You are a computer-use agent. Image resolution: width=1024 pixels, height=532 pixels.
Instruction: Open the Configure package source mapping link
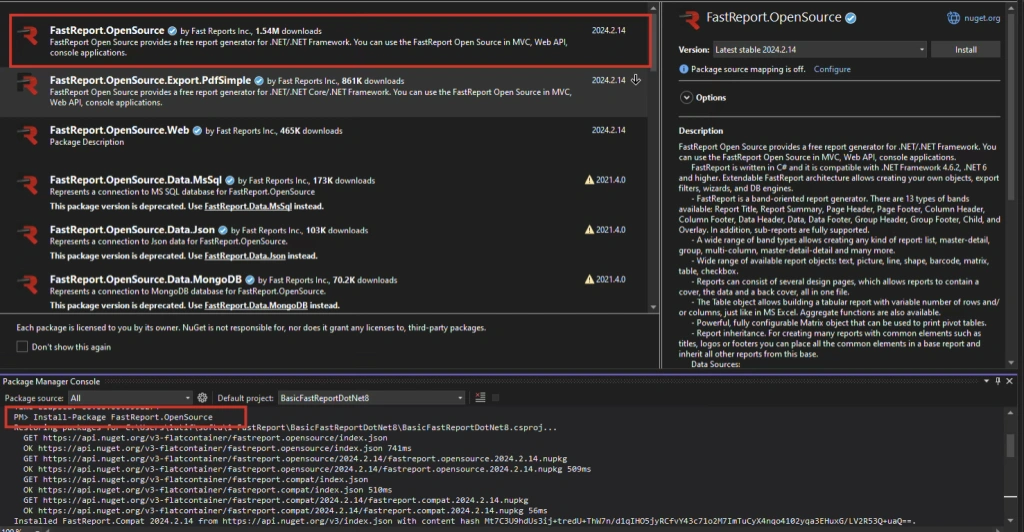tap(832, 69)
